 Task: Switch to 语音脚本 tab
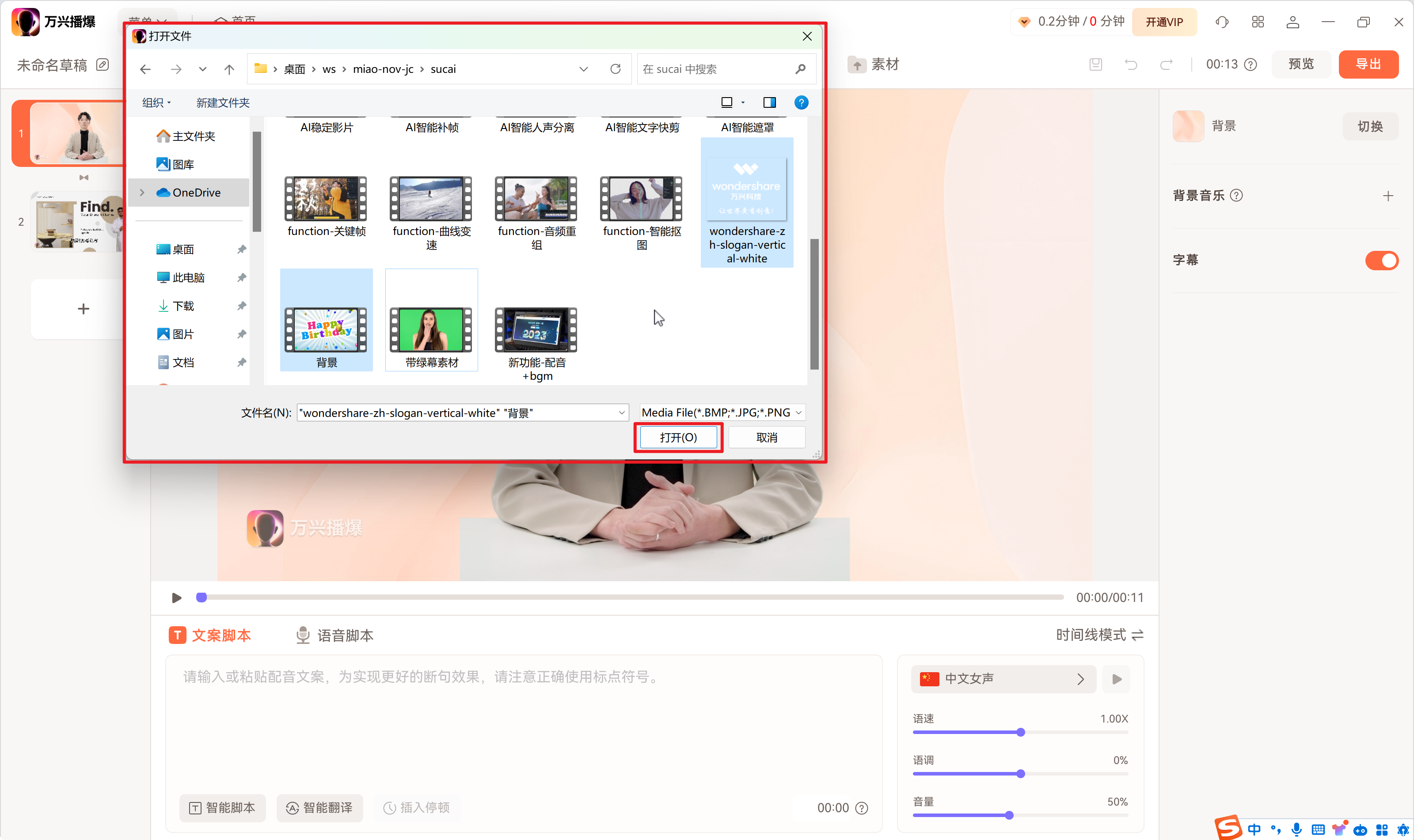click(334, 636)
